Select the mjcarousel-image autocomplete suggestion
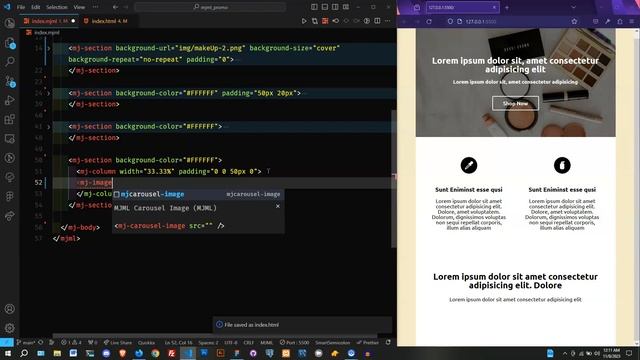Screen dimensions: 640x360 tap(198, 194)
